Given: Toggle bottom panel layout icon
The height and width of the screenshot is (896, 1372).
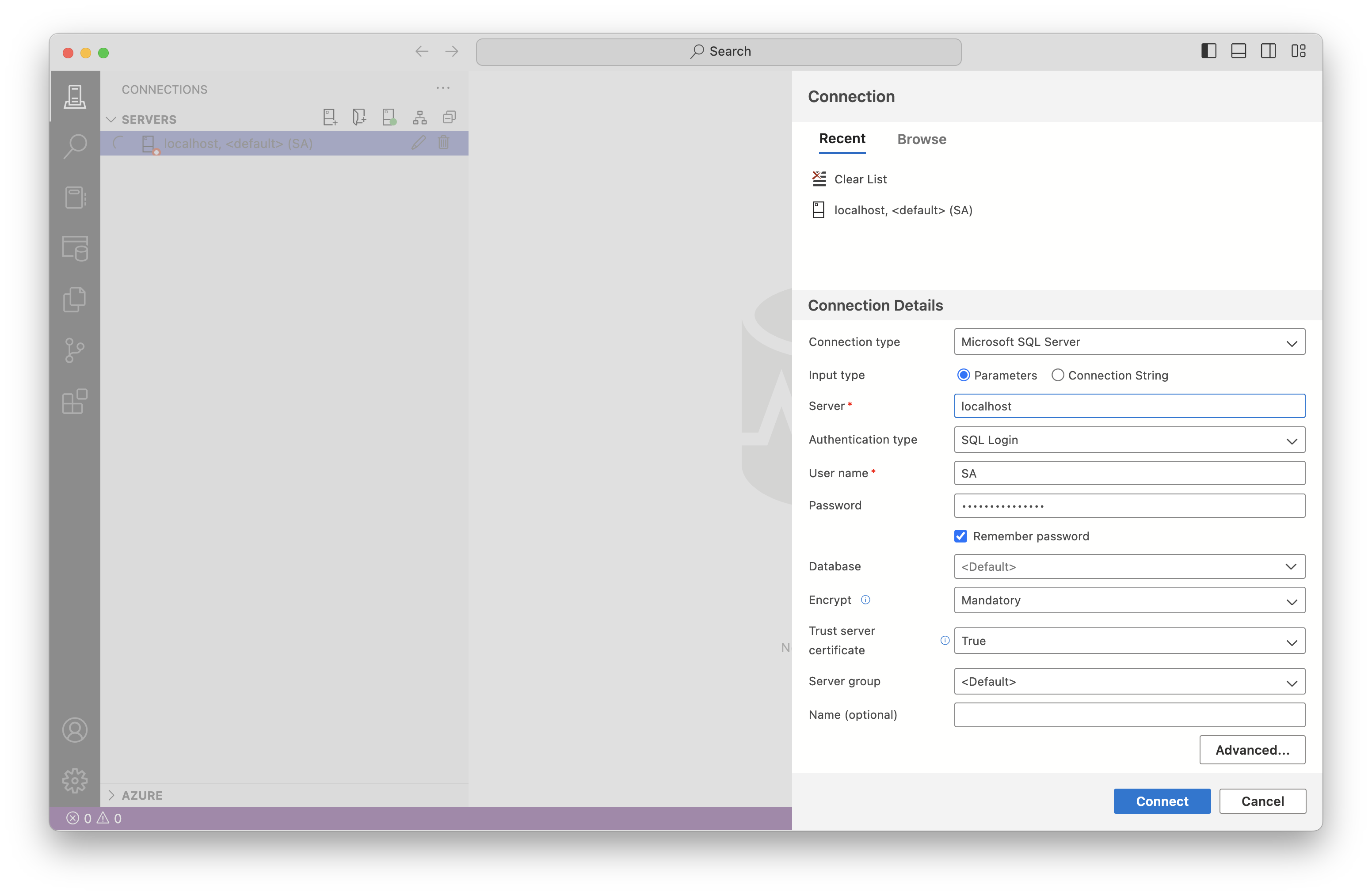Looking at the screenshot, I should click(1239, 51).
